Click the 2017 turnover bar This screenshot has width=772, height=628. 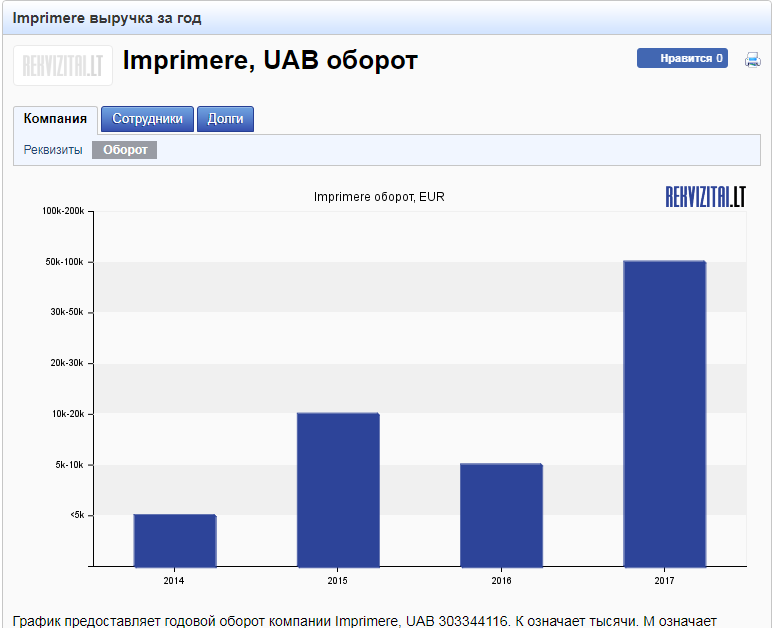coord(665,414)
